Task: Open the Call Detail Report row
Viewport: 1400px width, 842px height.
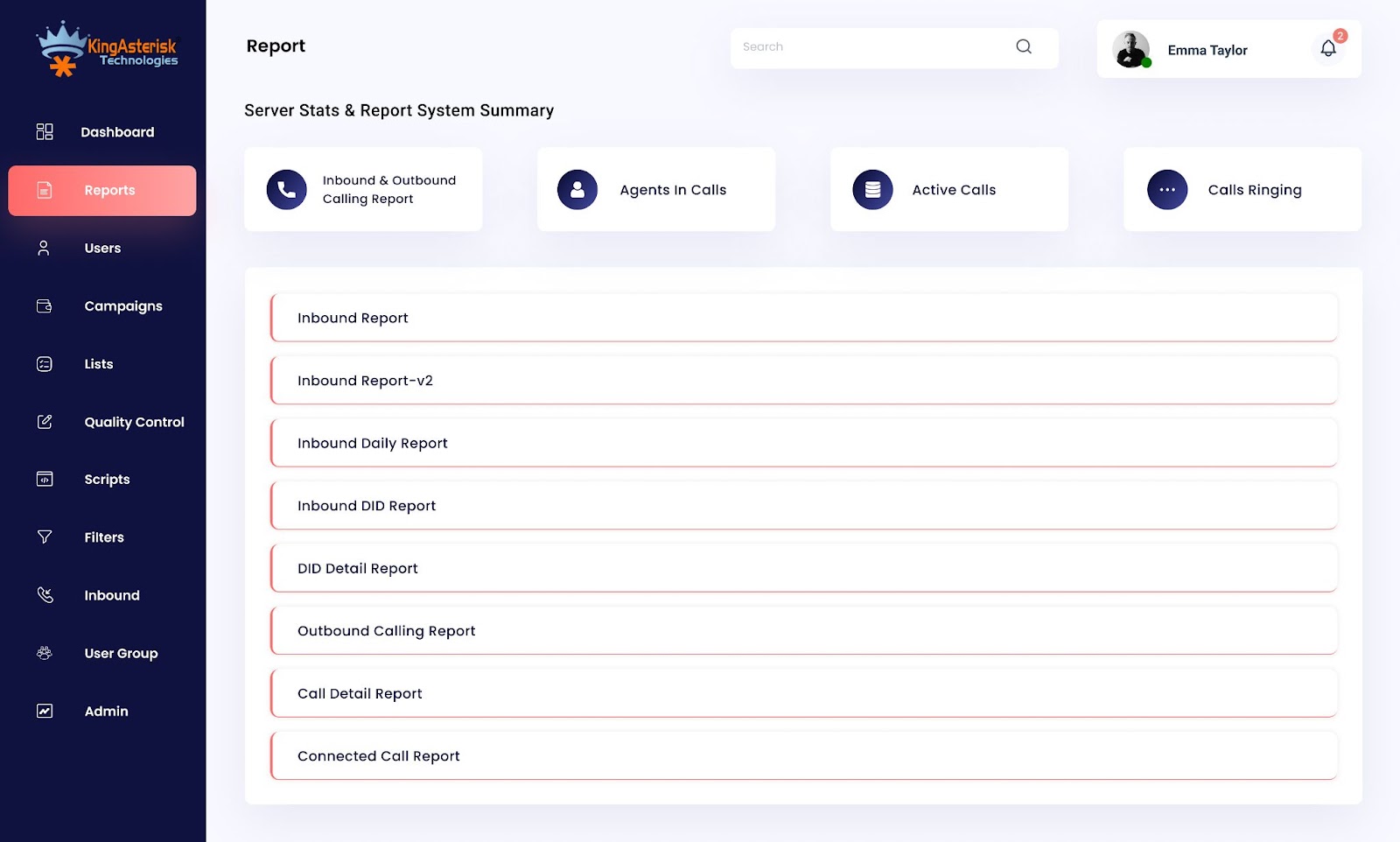Action: click(804, 693)
